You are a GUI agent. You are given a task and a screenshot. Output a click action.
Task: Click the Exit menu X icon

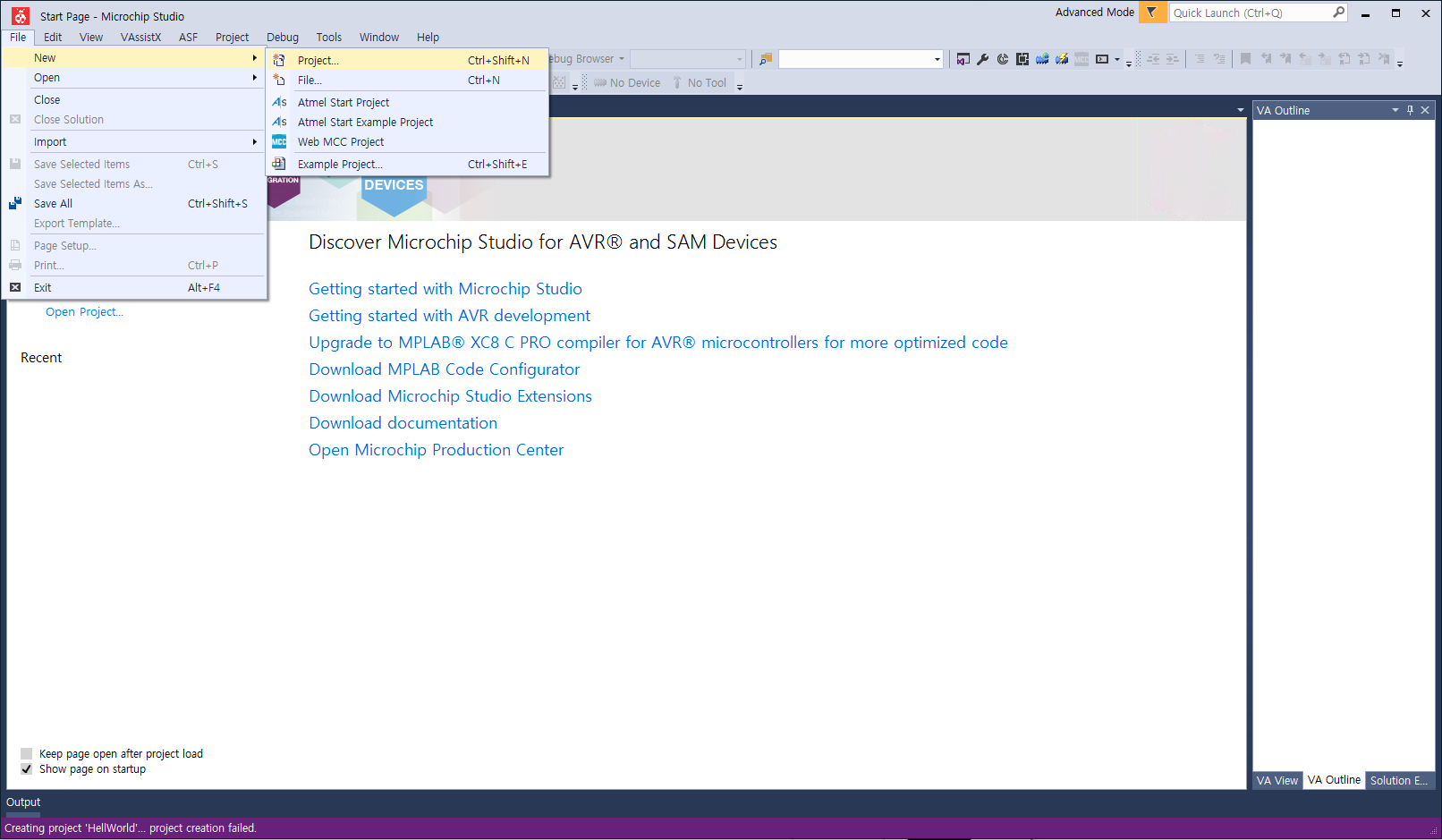(15, 287)
